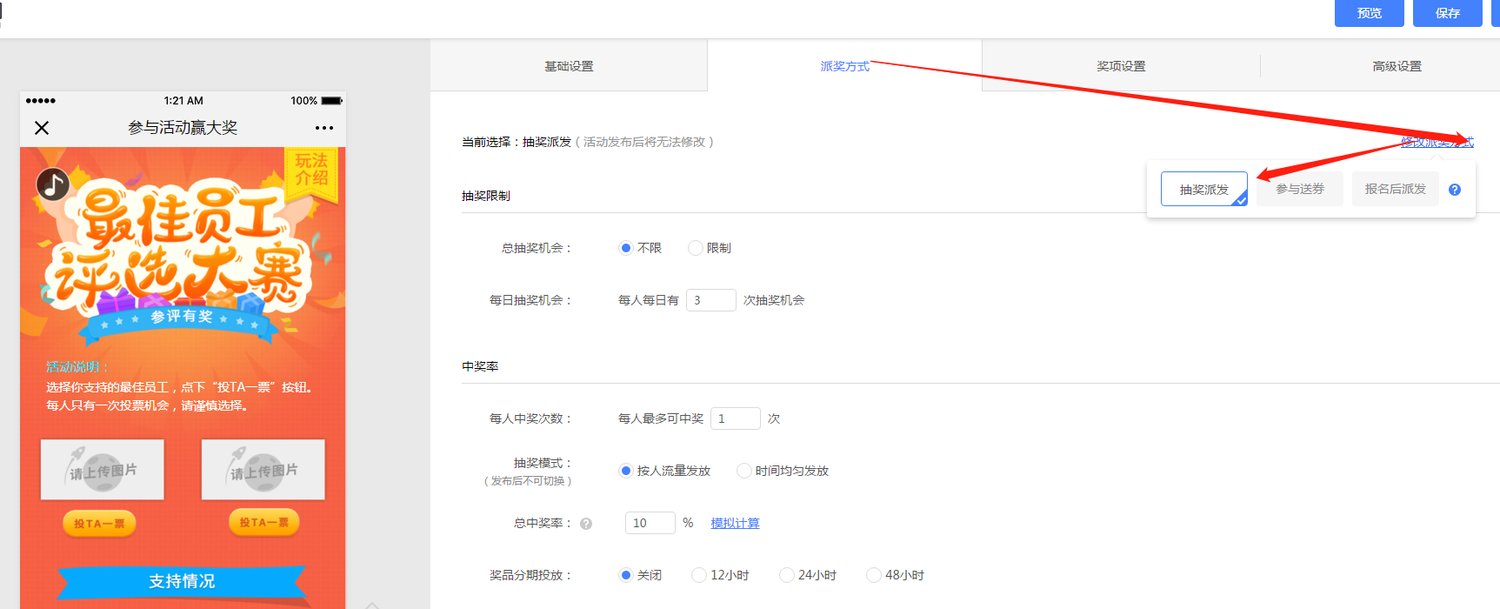Select 不限 for total lottery chances
Image resolution: width=1500 pixels, height=609 pixels.
[x=627, y=248]
